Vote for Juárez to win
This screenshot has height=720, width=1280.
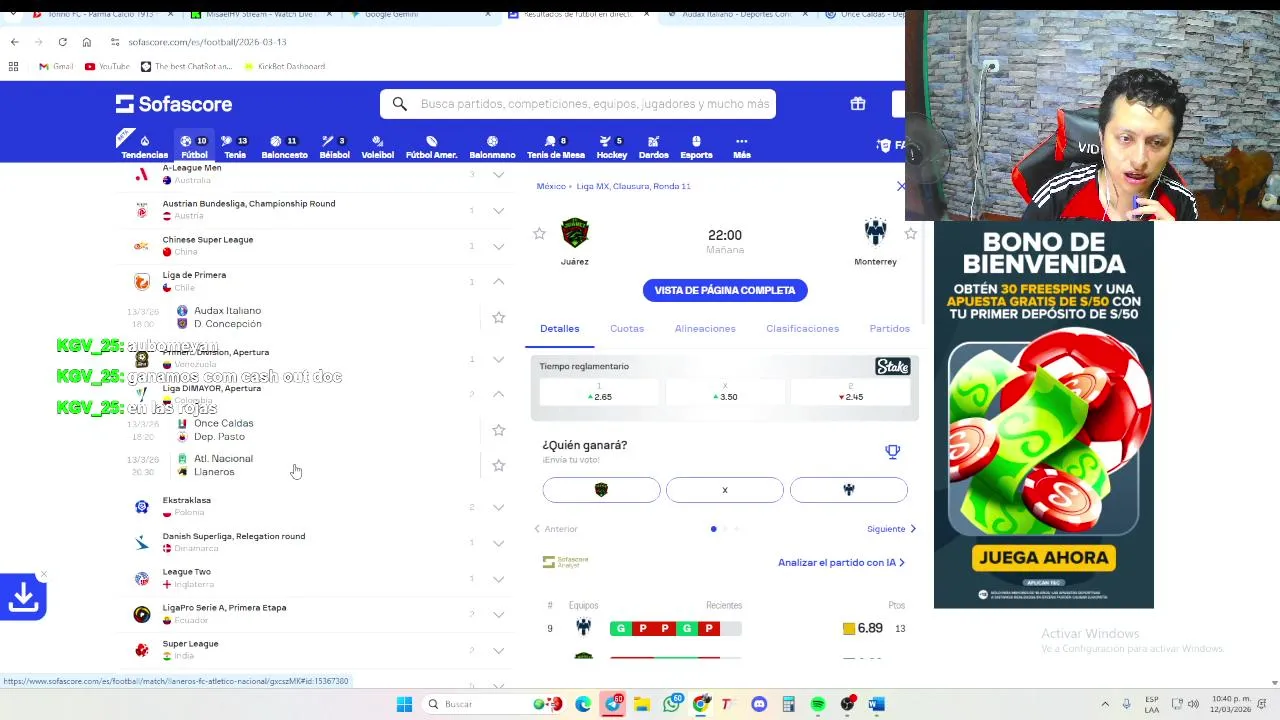[x=601, y=490]
